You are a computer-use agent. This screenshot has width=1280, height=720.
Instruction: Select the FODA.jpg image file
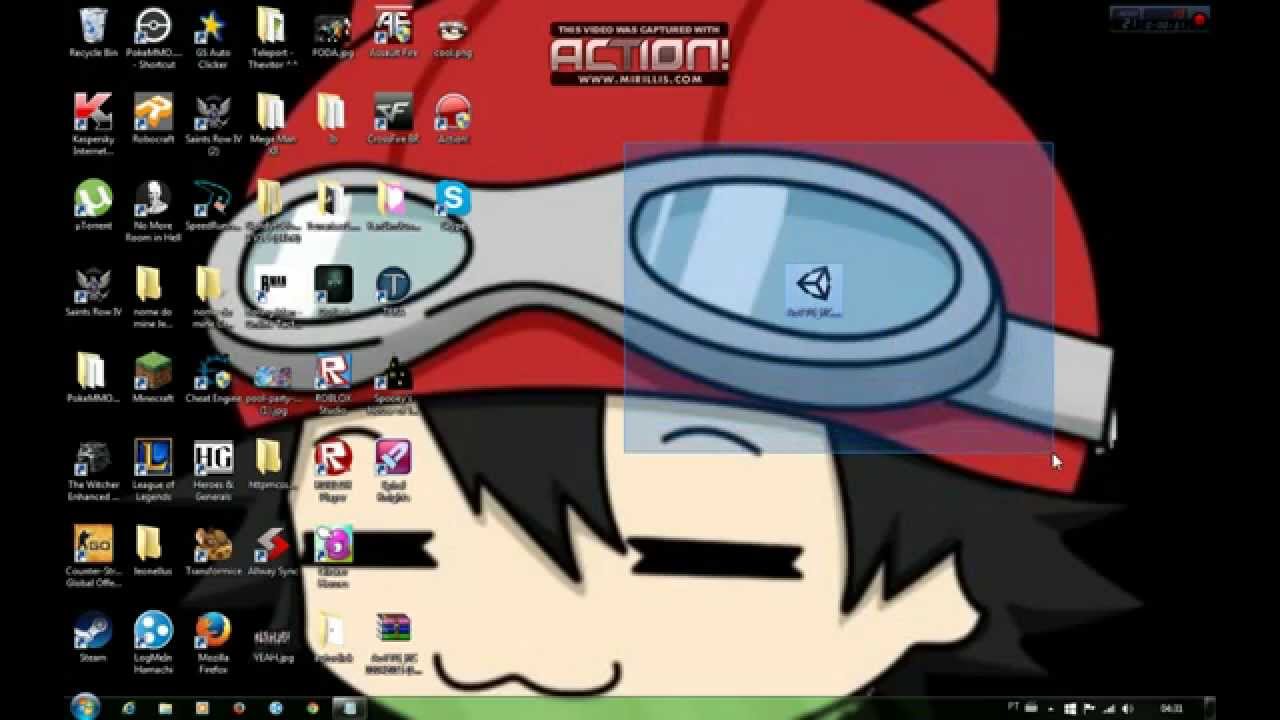click(x=332, y=34)
